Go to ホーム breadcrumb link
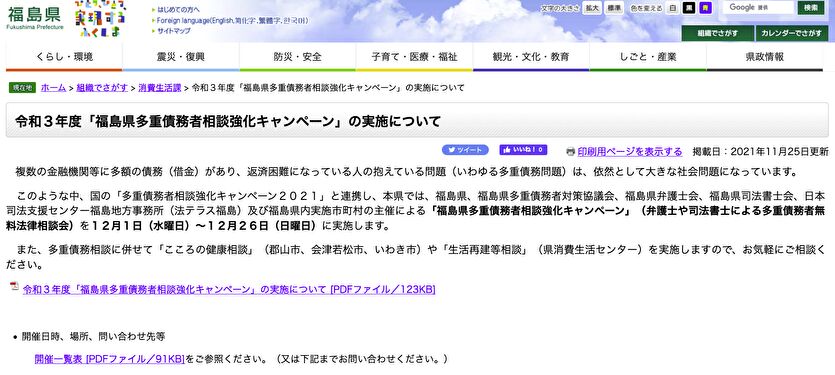Viewport: 835px width, 375px height. coord(53,88)
